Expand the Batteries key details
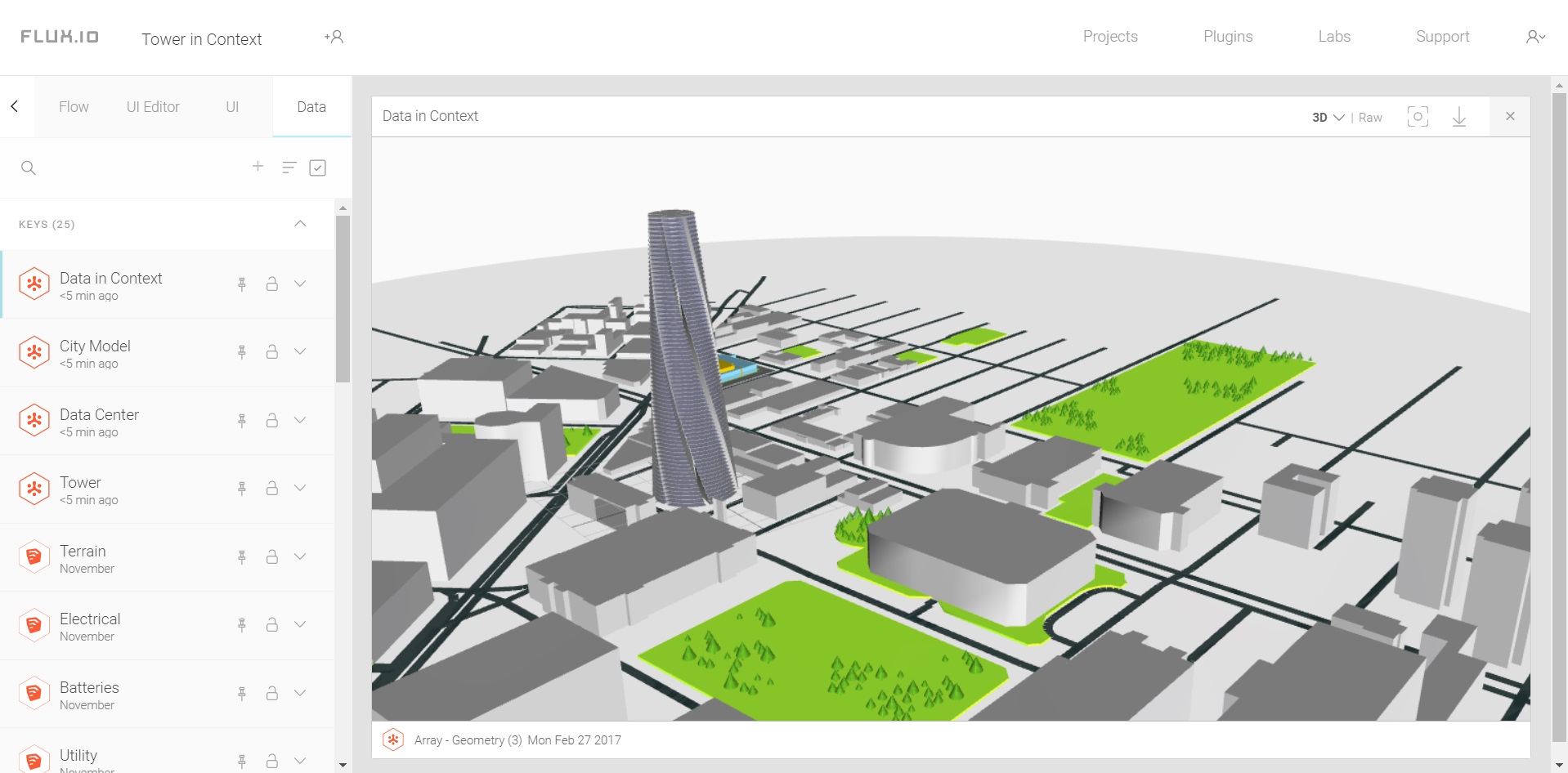The height and width of the screenshot is (773, 1568). 300,693
